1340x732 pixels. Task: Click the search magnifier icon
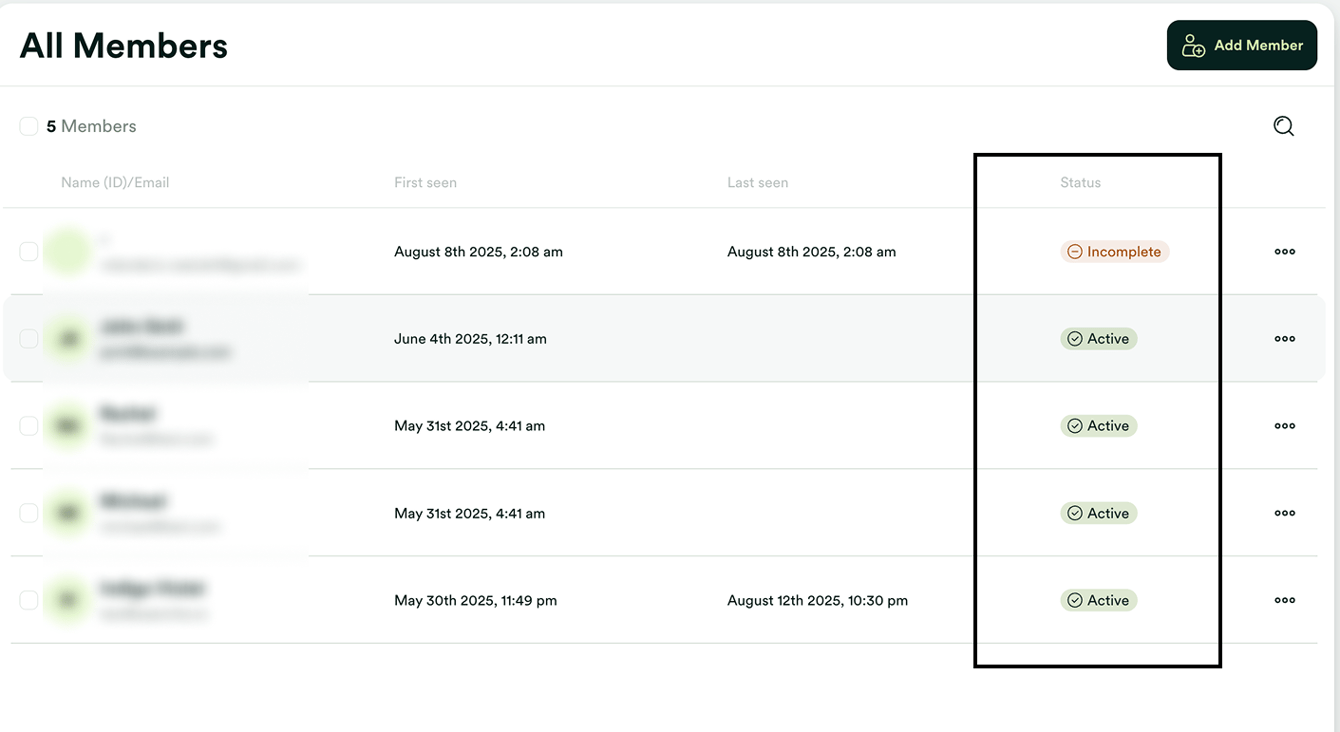tap(1283, 126)
